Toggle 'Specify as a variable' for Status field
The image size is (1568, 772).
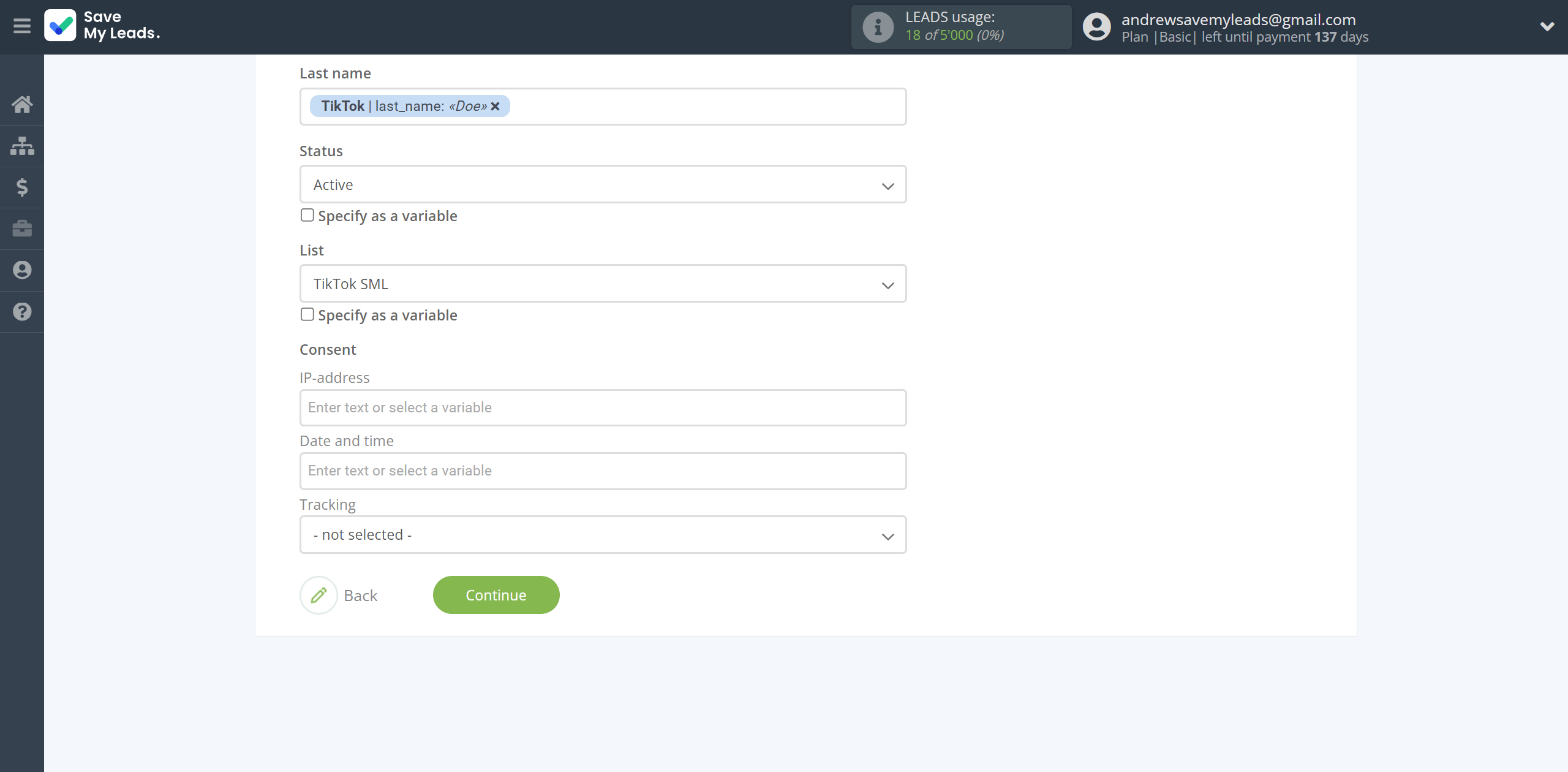click(307, 215)
